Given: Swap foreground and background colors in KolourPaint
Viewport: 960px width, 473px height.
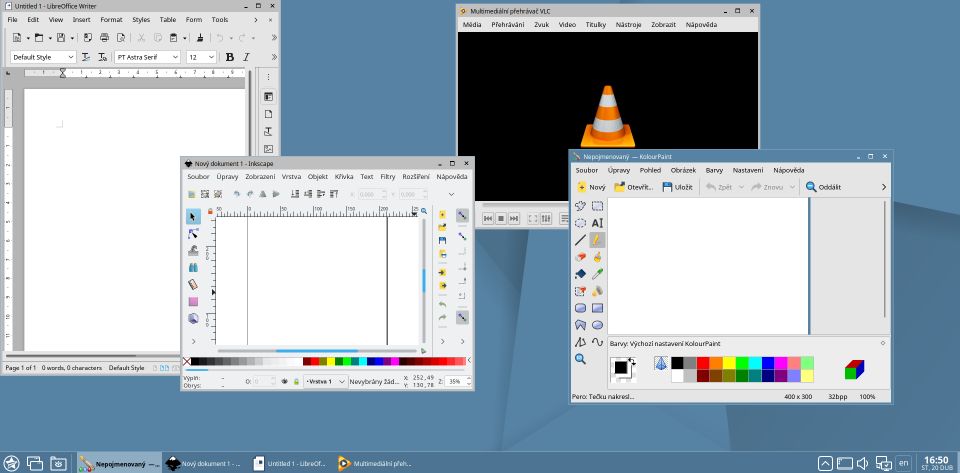Looking at the screenshot, I should click(632, 362).
